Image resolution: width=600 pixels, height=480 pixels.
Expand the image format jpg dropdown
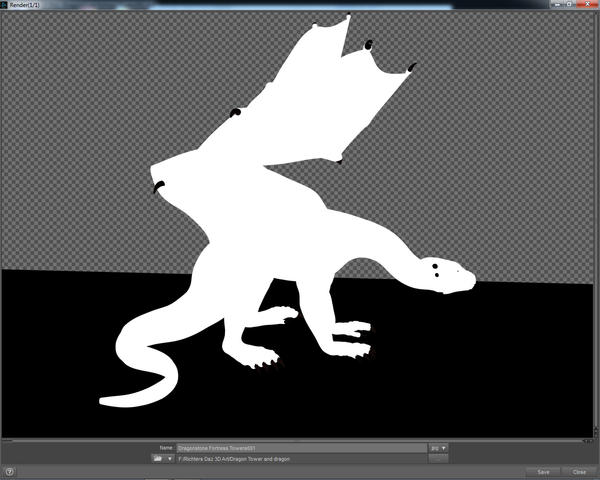tap(438, 448)
